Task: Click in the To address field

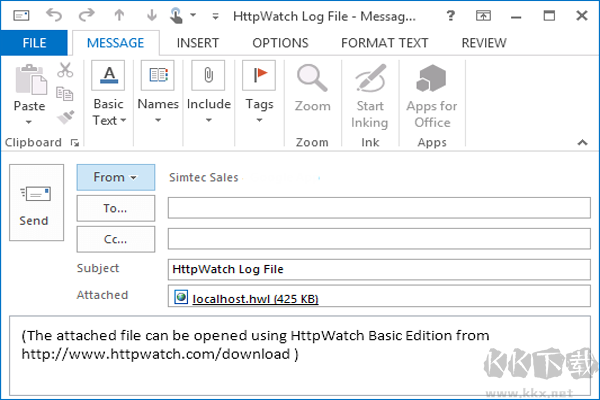Action: (379, 208)
